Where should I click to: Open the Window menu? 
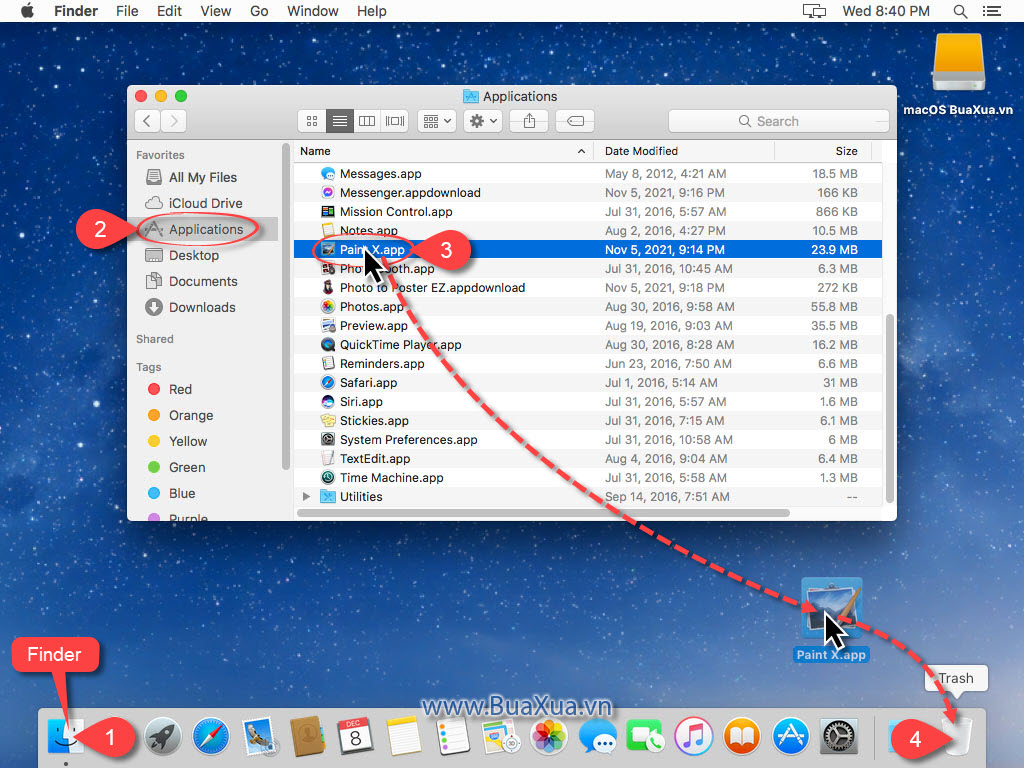[x=313, y=11]
